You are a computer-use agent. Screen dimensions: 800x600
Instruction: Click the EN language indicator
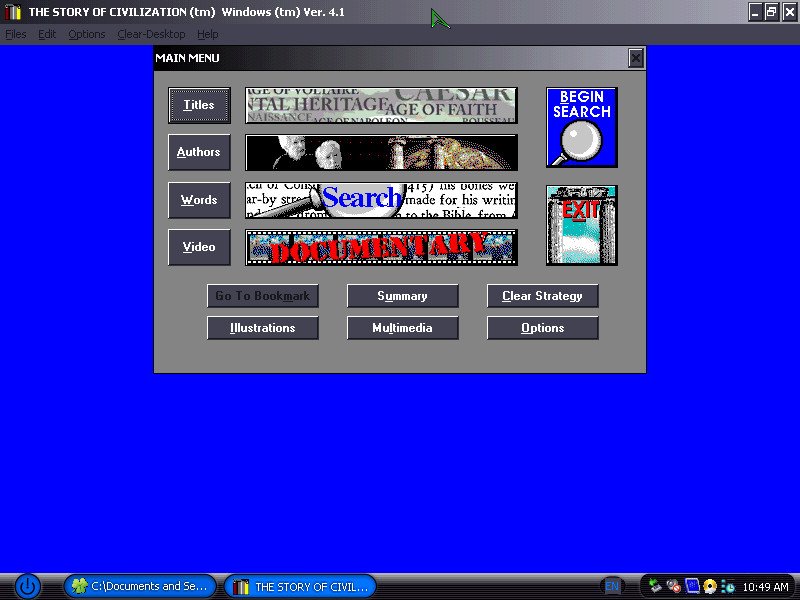click(612, 586)
